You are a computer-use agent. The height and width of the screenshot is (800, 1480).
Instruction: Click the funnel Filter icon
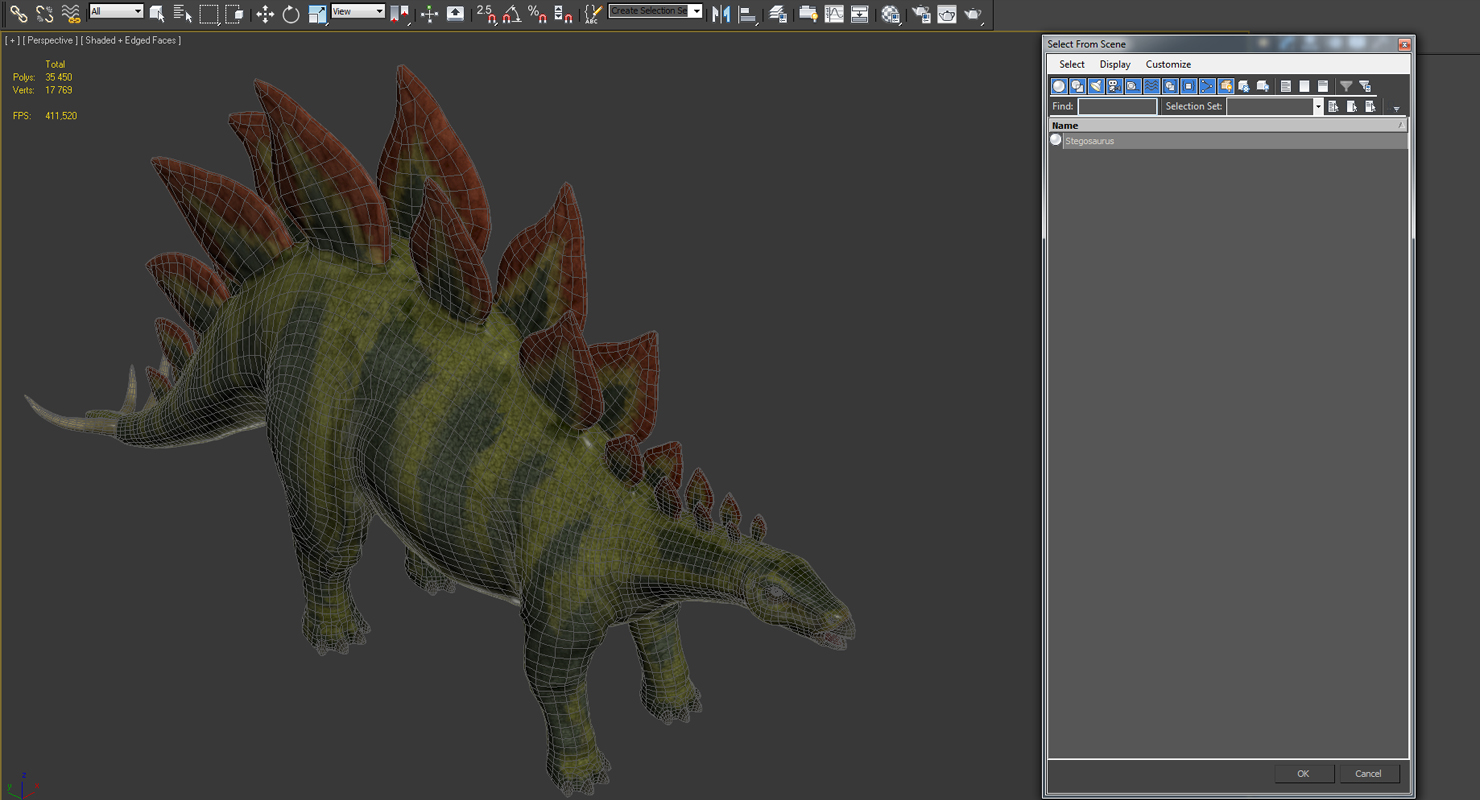[1346, 86]
